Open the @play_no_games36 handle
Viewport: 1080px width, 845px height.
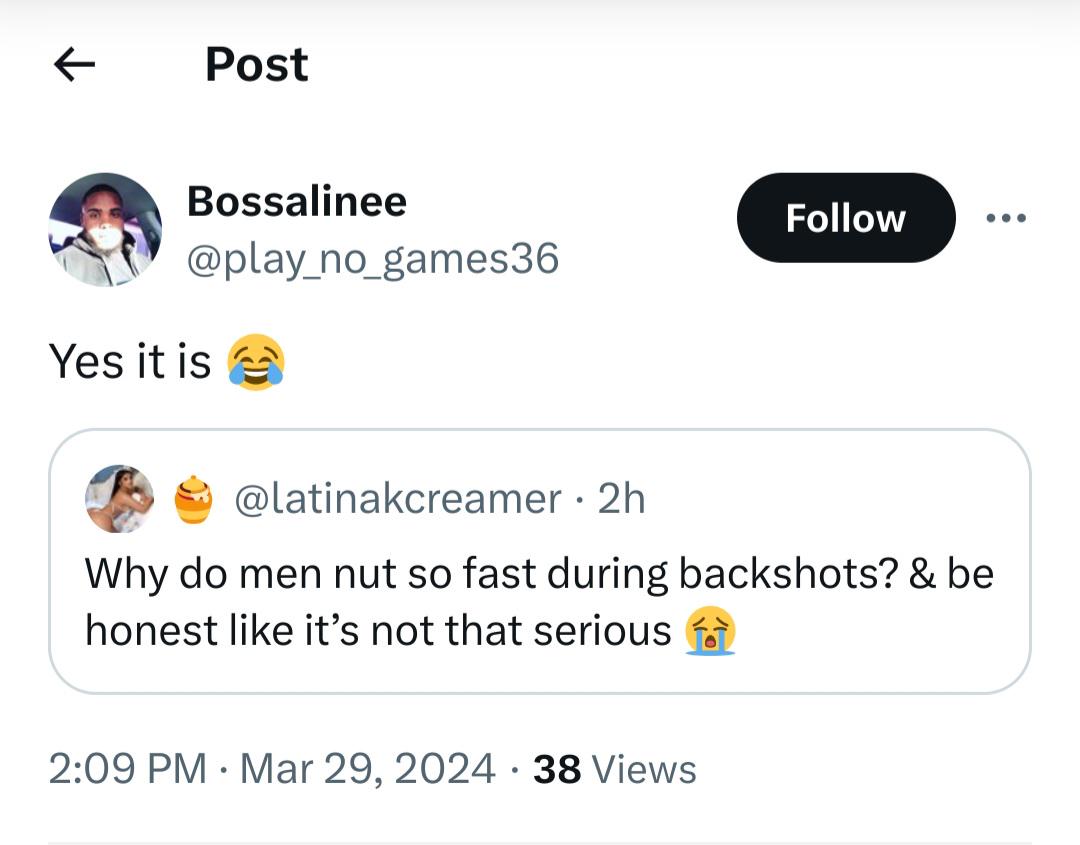(x=373, y=259)
